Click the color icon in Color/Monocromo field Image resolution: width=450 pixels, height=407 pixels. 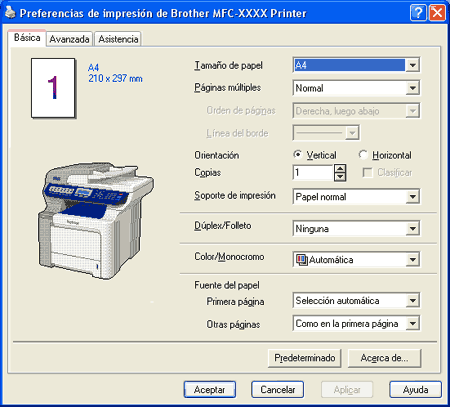301,260
